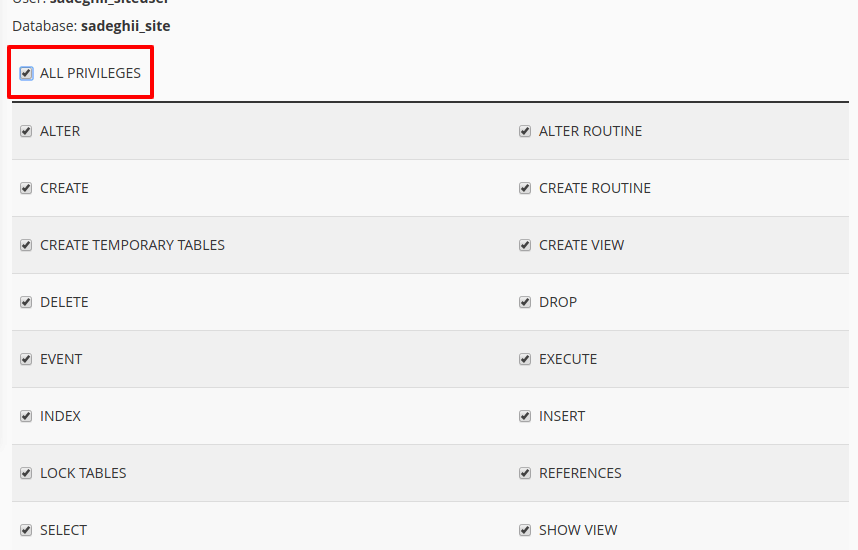Toggle the CREATE VIEW checkbox
This screenshot has width=858, height=550.
point(525,245)
